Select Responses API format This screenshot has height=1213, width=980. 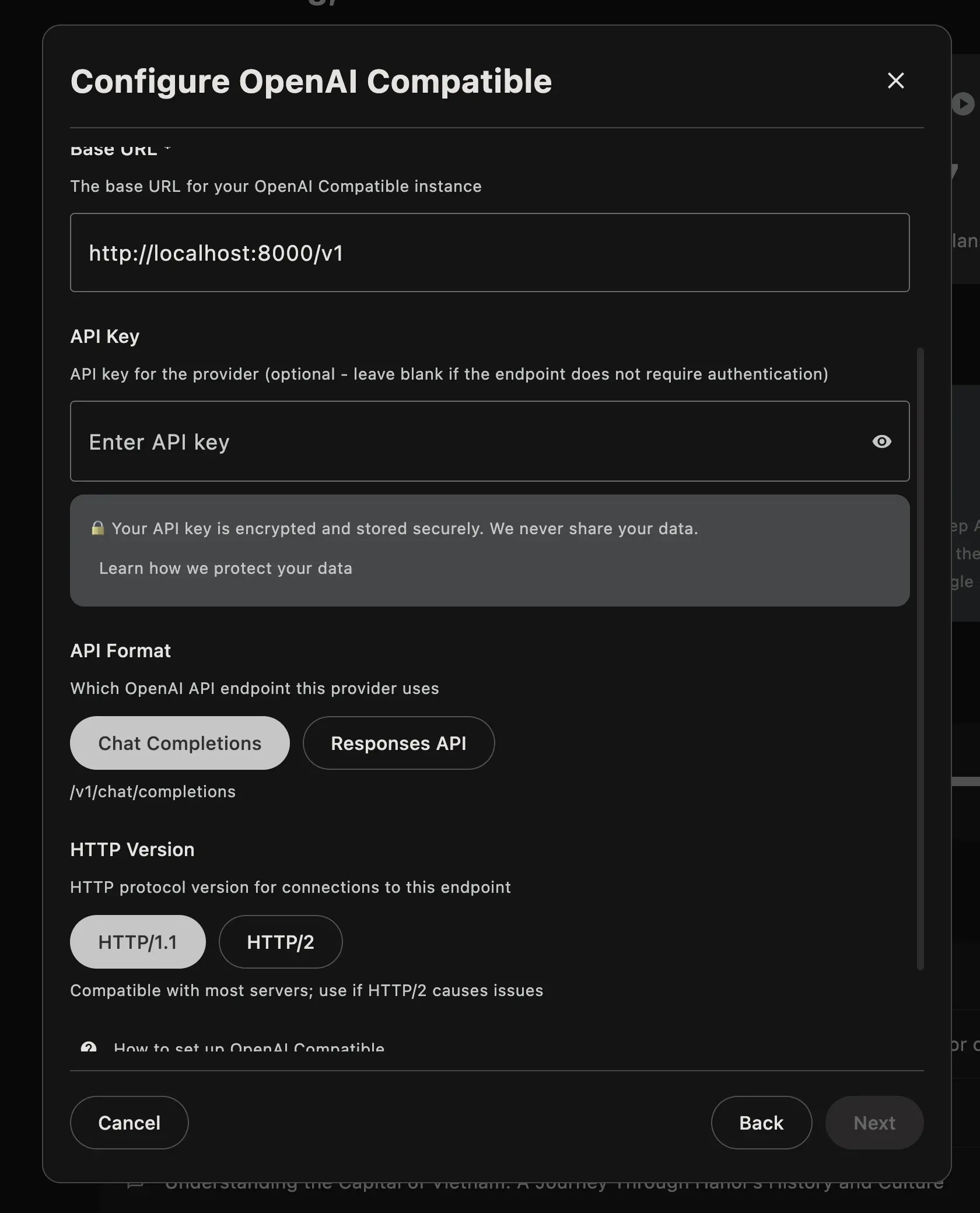[398, 743]
